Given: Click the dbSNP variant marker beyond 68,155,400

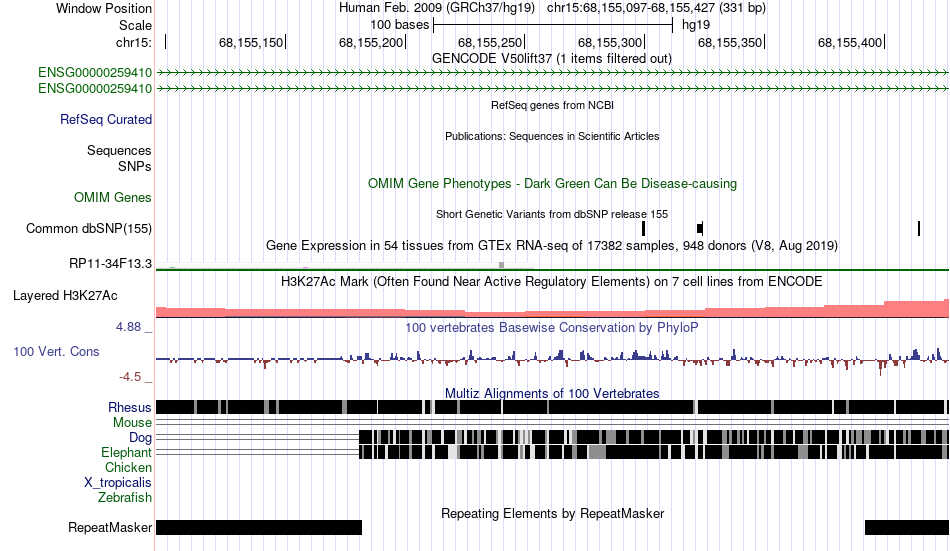Looking at the screenshot, I should (919, 229).
